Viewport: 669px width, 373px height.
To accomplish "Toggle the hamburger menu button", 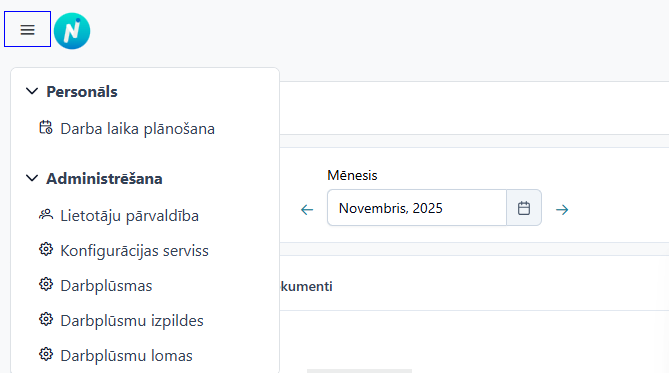I will tap(27, 29).
